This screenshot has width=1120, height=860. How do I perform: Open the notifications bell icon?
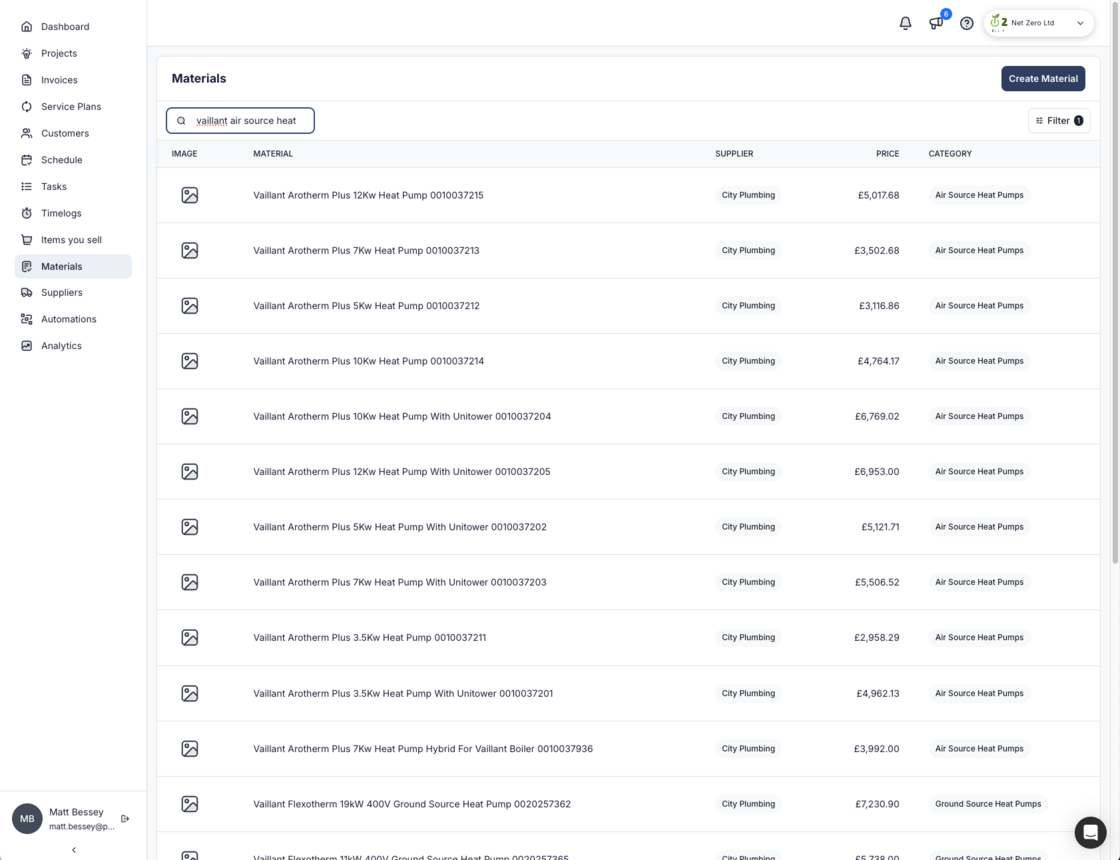[905, 23]
